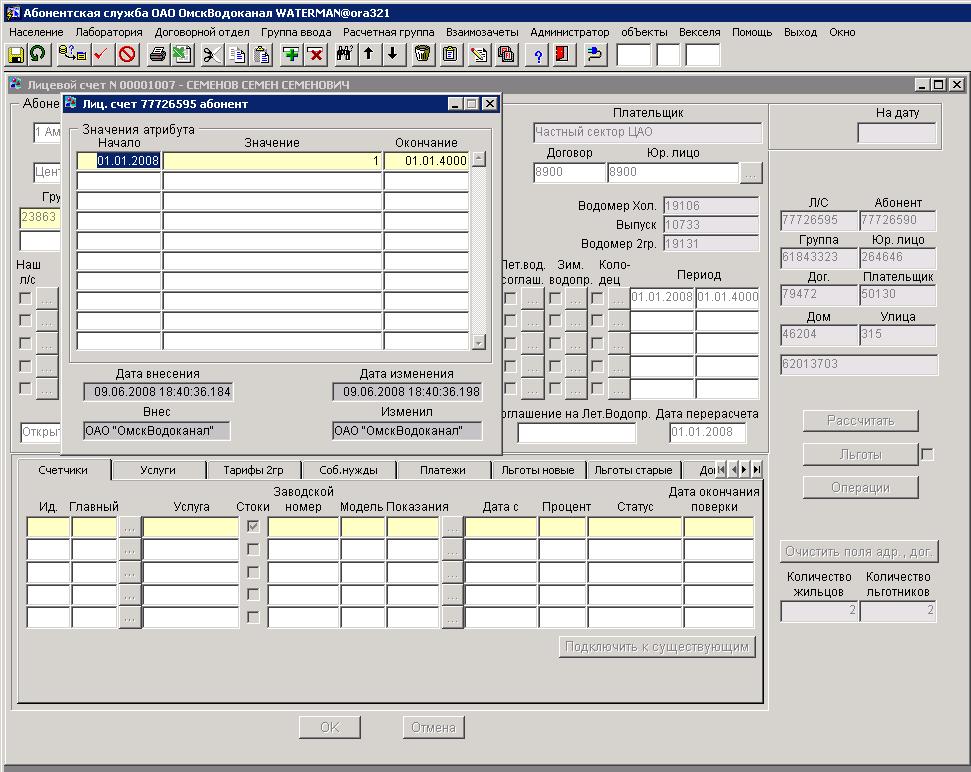Open search with the binoculars icon
The height and width of the screenshot is (772, 971).
pos(345,54)
